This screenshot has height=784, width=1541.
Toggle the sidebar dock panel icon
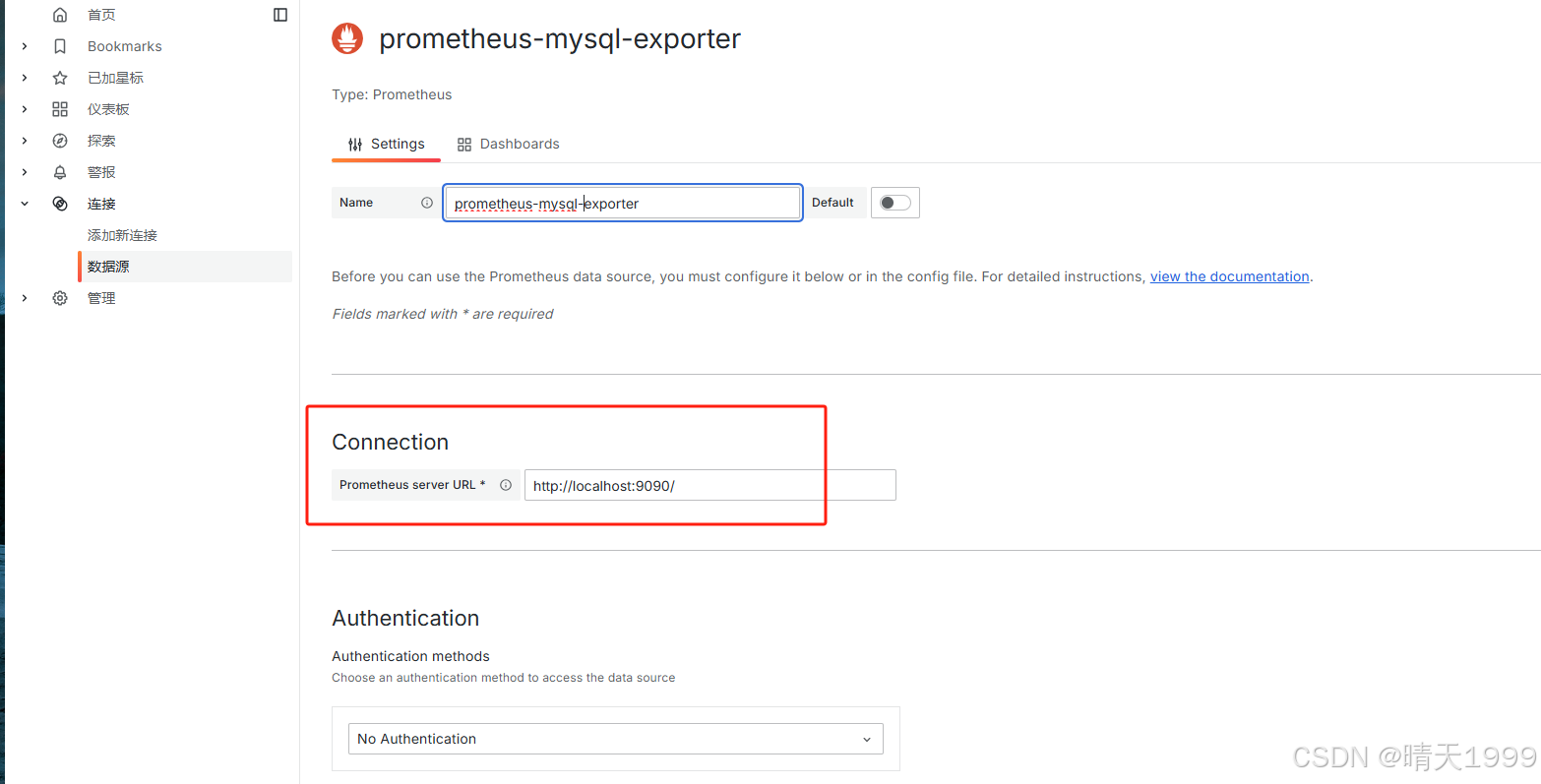coord(280,15)
